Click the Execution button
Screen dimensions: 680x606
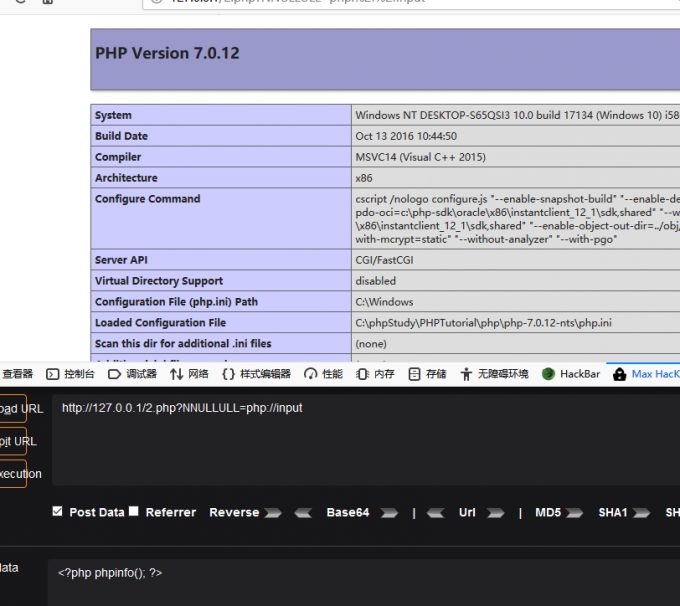[13, 474]
